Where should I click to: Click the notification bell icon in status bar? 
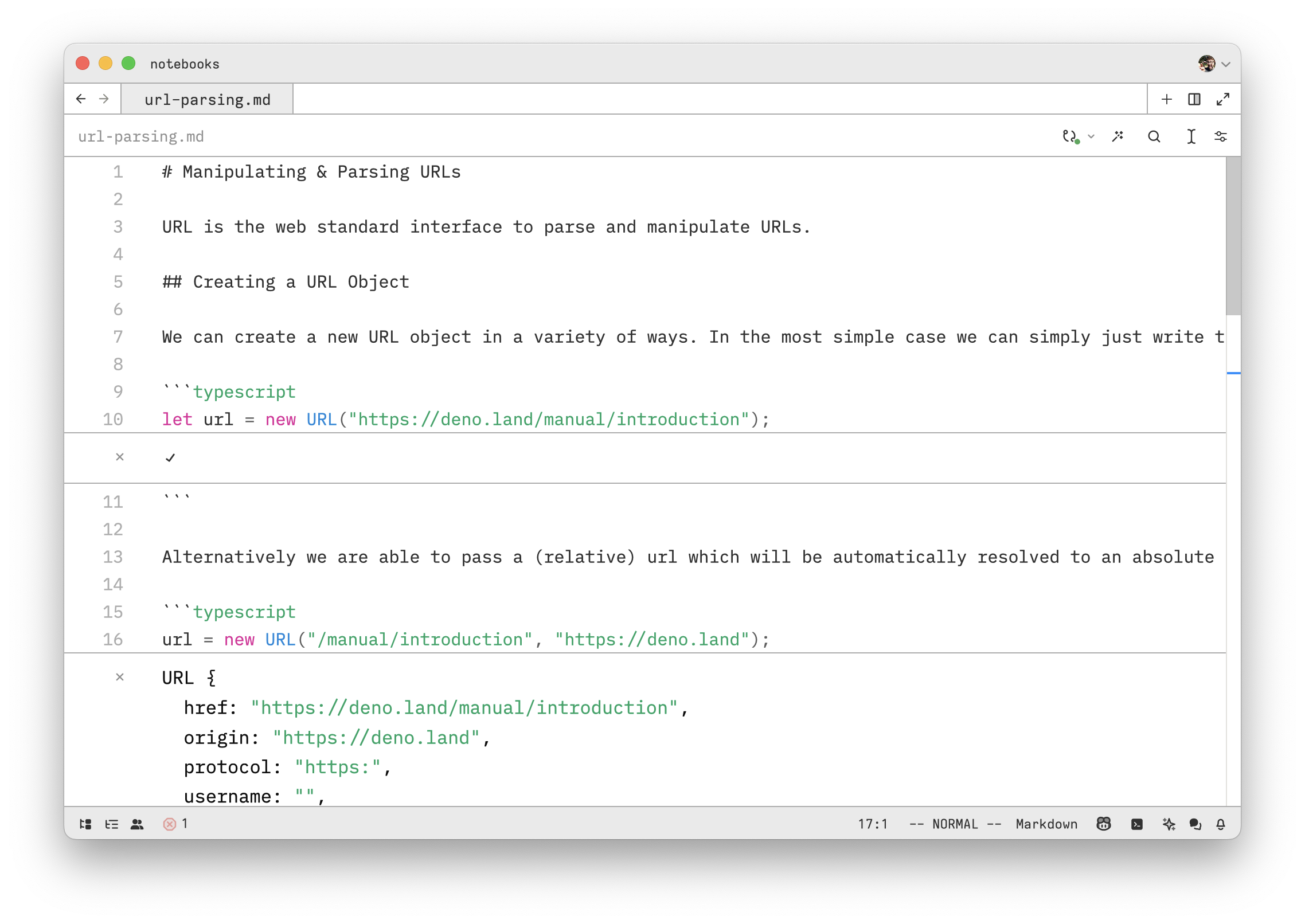point(1222,824)
